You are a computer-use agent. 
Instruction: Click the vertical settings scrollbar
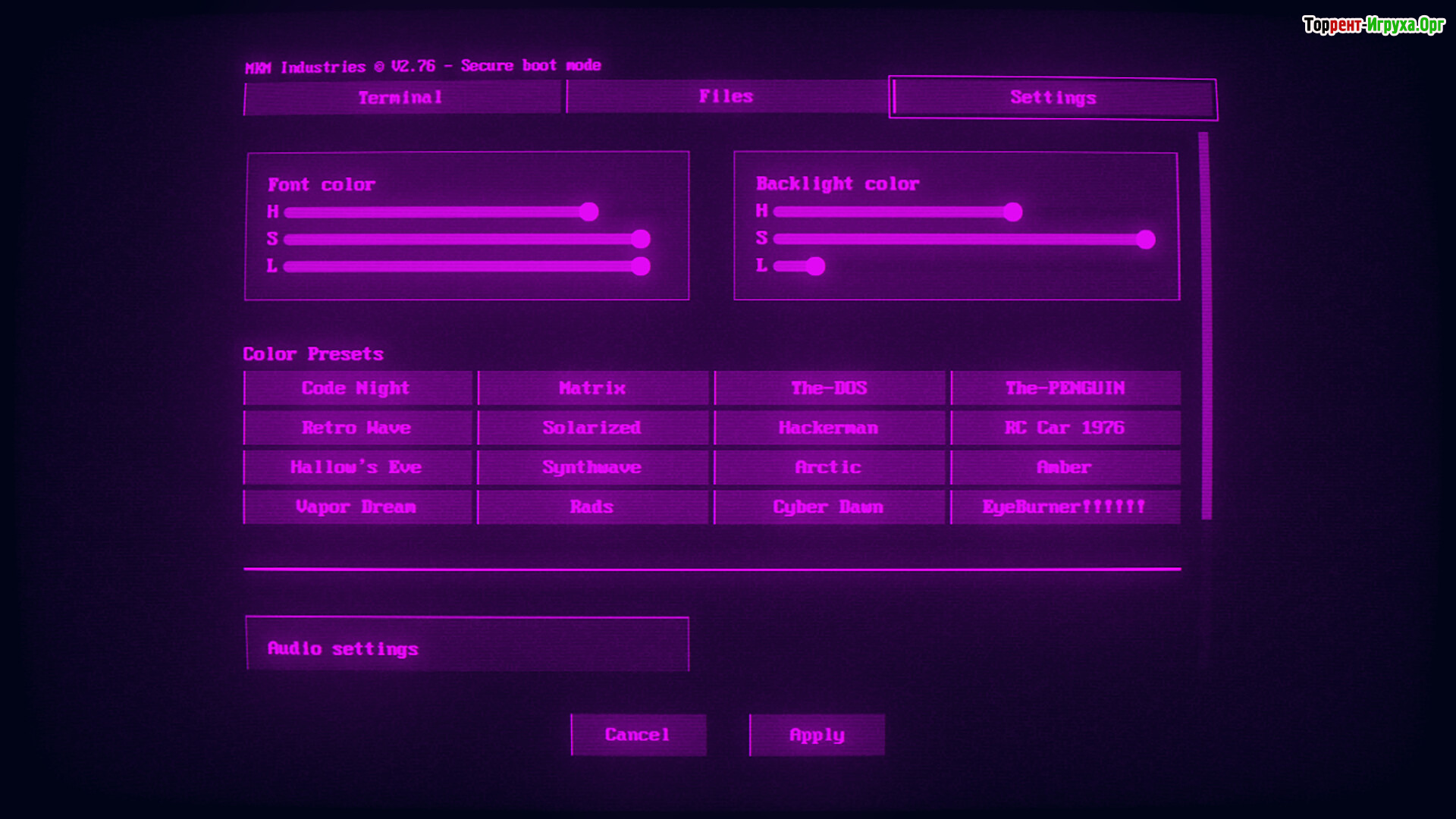pos(1205,326)
